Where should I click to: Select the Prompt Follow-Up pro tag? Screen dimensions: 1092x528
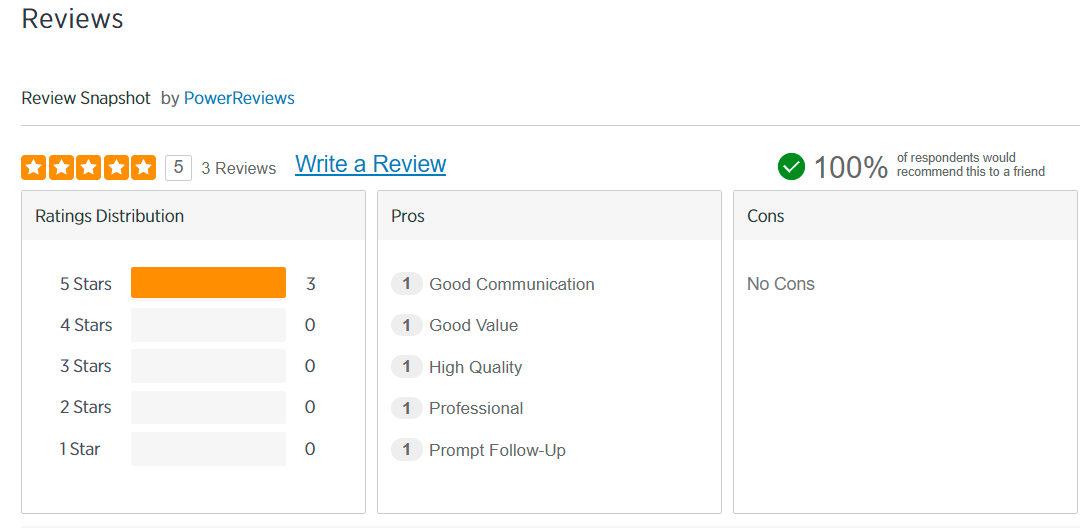[497, 450]
